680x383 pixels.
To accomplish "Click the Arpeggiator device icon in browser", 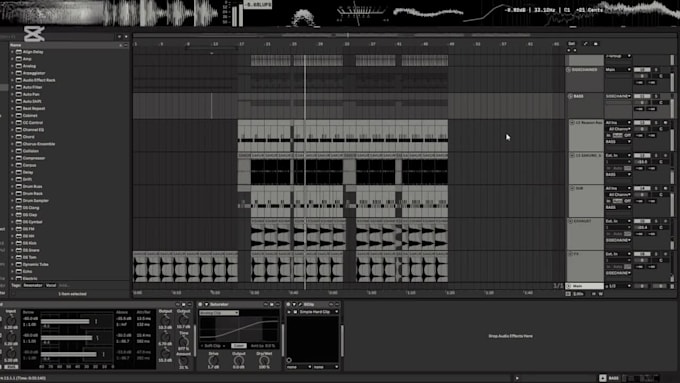I will coord(19,73).
